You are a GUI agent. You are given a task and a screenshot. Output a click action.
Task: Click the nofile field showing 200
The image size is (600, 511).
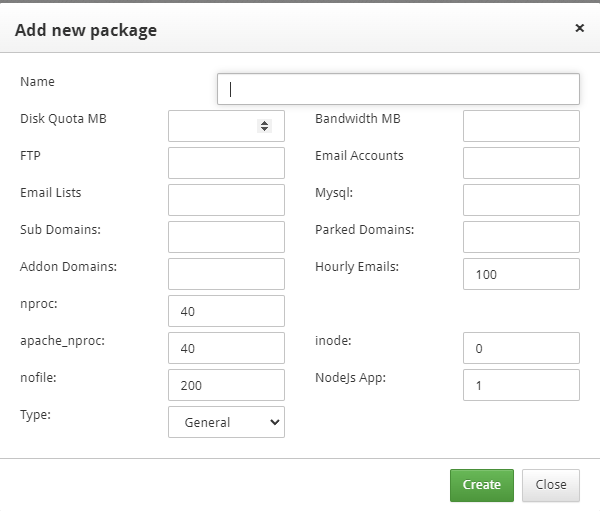pyautogui.click(x=226, y=385)
